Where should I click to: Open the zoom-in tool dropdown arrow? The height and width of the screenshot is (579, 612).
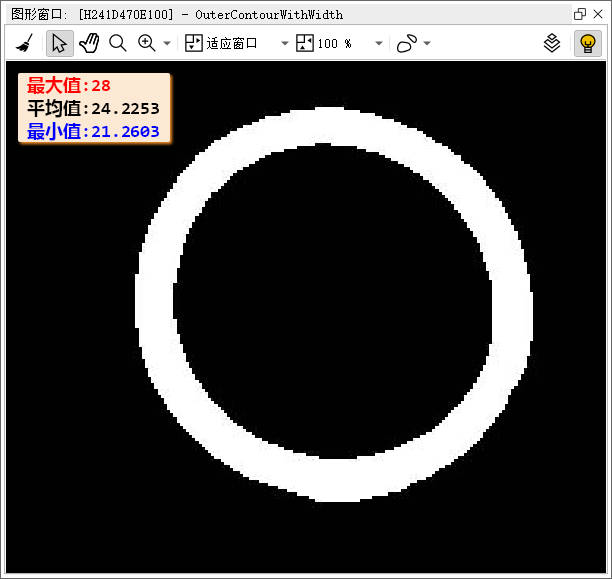pyautogui.click(x=167, y=43)
